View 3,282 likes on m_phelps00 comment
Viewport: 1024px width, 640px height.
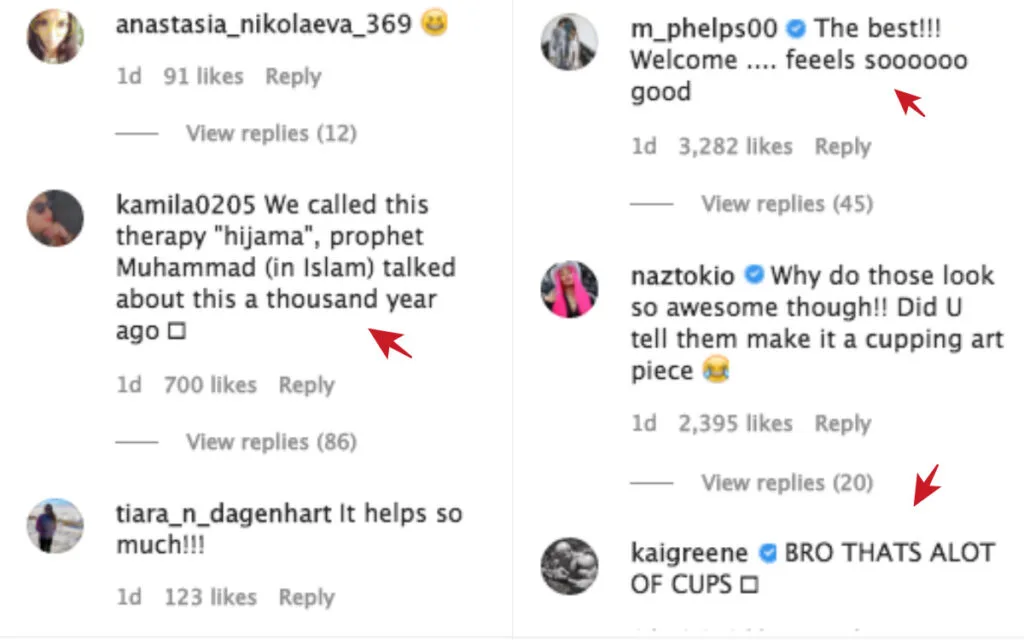735,147
